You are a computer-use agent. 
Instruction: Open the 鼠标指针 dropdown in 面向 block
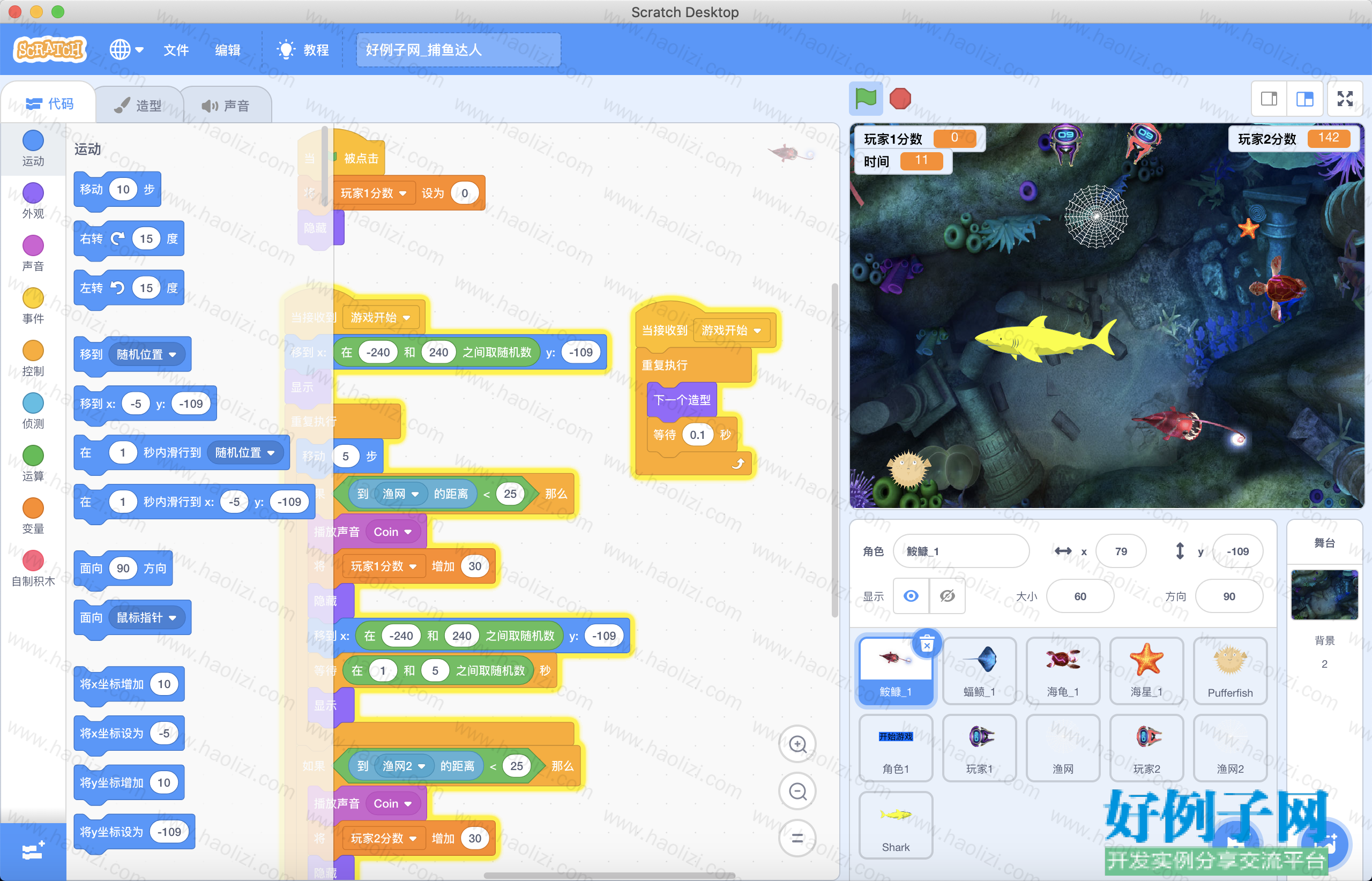point(146,617)
